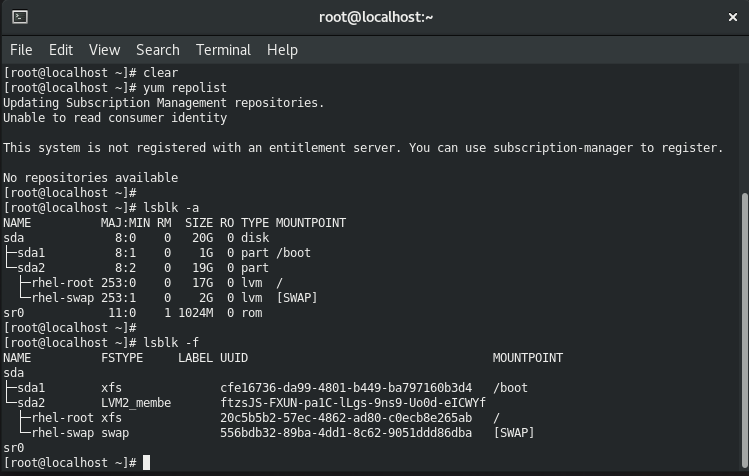Click the root@localhost window title
This screenshot has height=476, width=749.
tap(375, 17)
